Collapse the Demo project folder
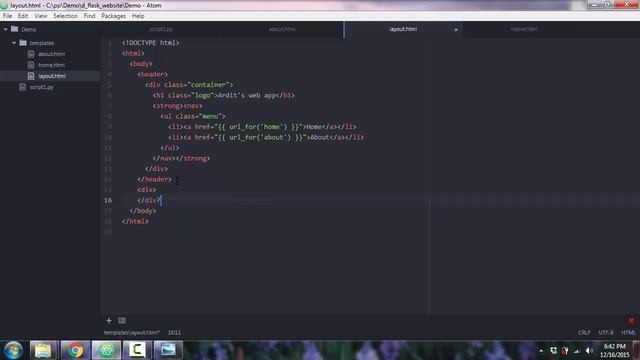This screenshot has height=360, width=640. [6, 29]
